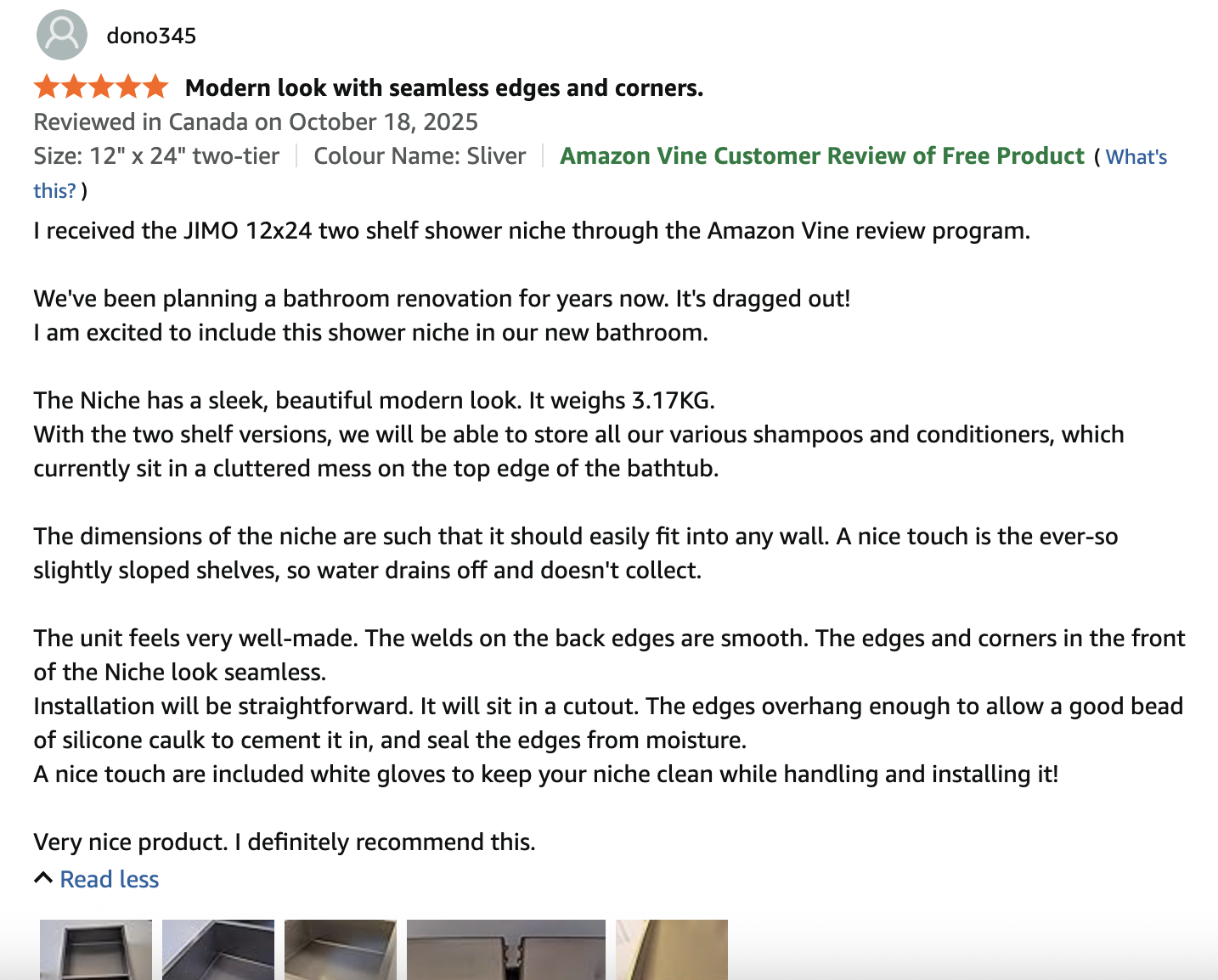Collapse the review with Read less
The image size is (1218, 980).
point(109,879)
